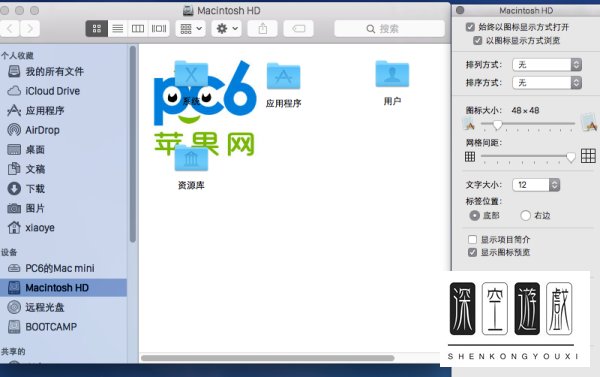600x377 pixels.
Task: Go back with the Finder back arrow
Action: click(10, 29)
